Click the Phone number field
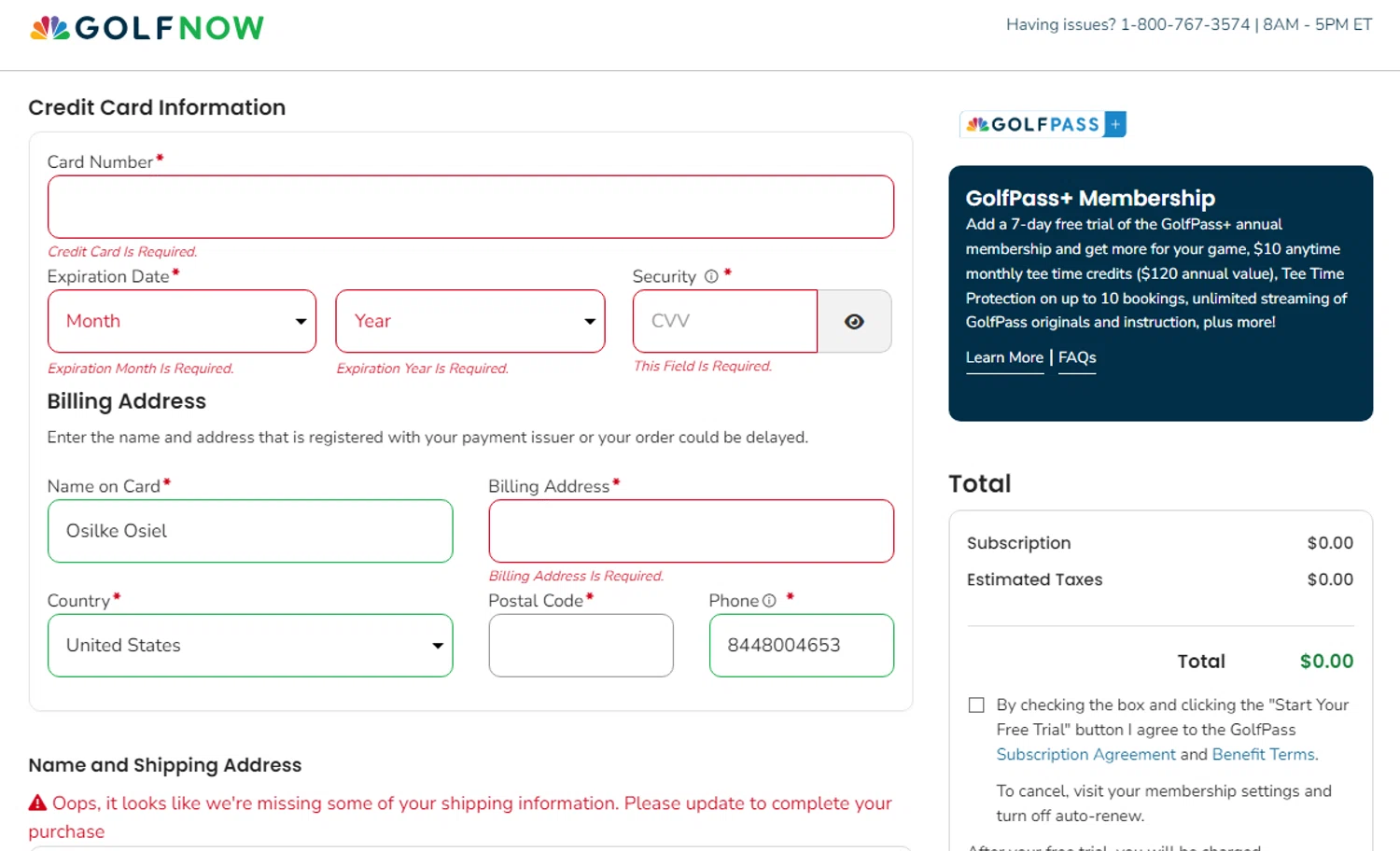 coord(801,646)
